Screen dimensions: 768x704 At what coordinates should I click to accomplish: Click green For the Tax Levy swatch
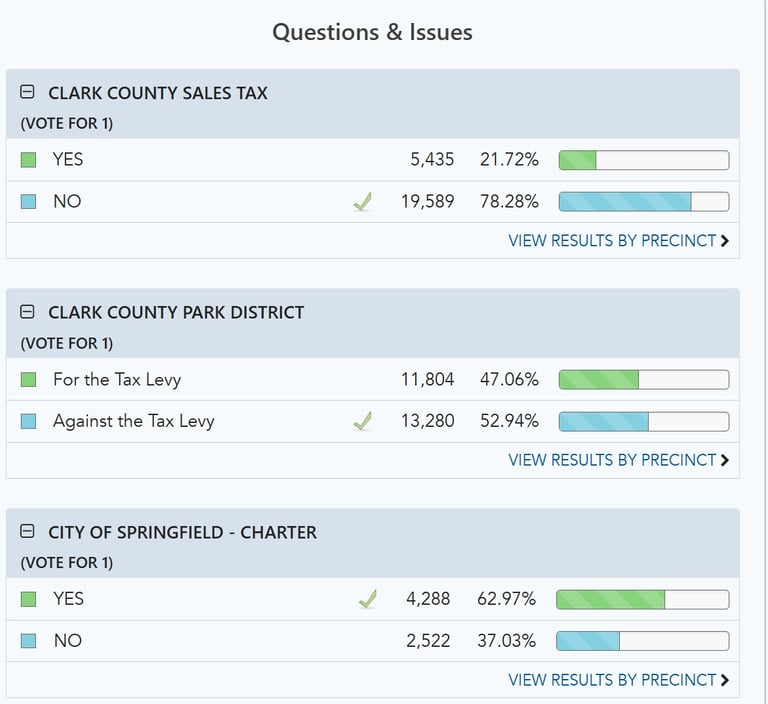(29, 380)
